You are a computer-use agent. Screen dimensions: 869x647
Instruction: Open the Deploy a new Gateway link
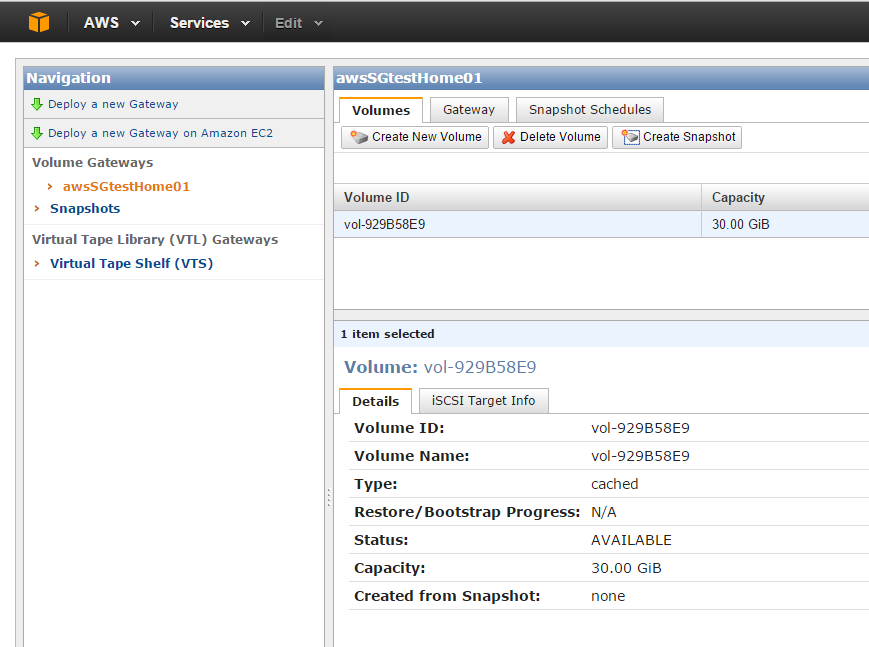[x=113, y=104]
